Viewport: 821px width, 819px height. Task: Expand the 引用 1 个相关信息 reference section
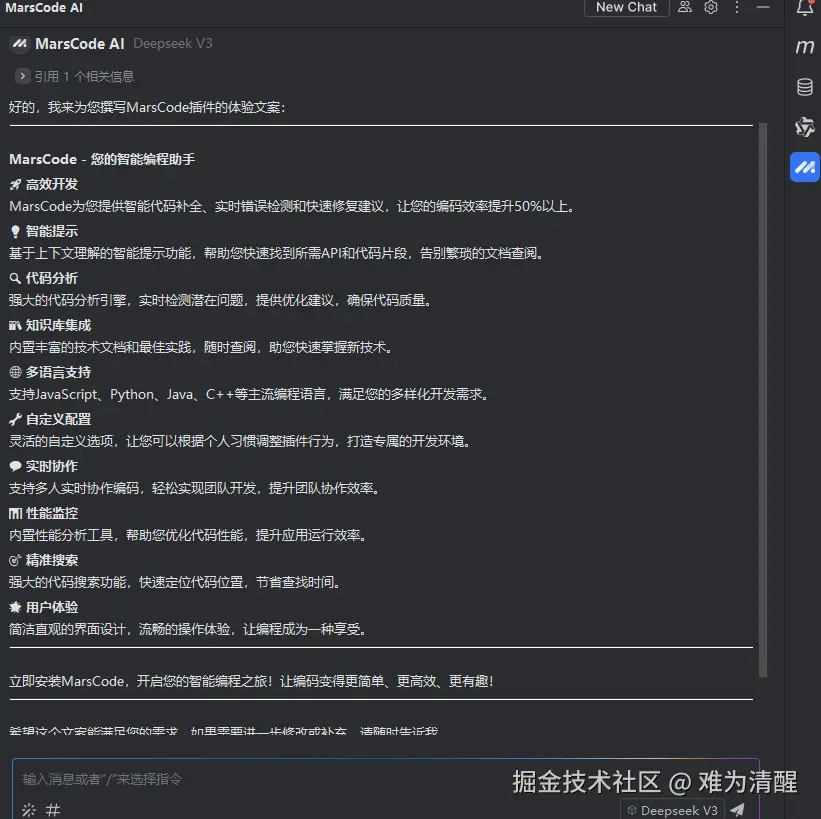(x=84, y=76)
